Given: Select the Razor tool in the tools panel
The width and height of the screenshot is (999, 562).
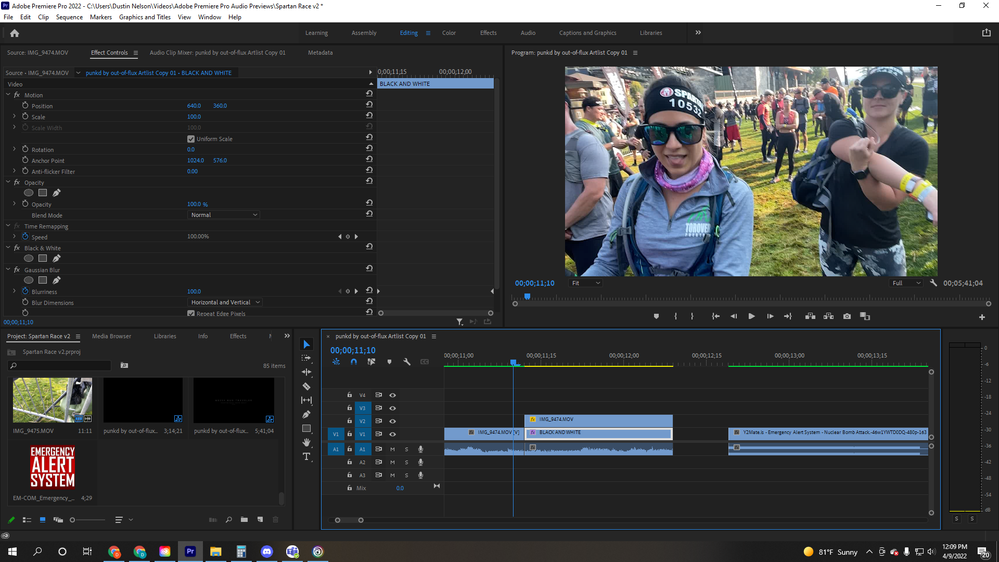Looking at the screenshot, I should click(x=307, y=386).
